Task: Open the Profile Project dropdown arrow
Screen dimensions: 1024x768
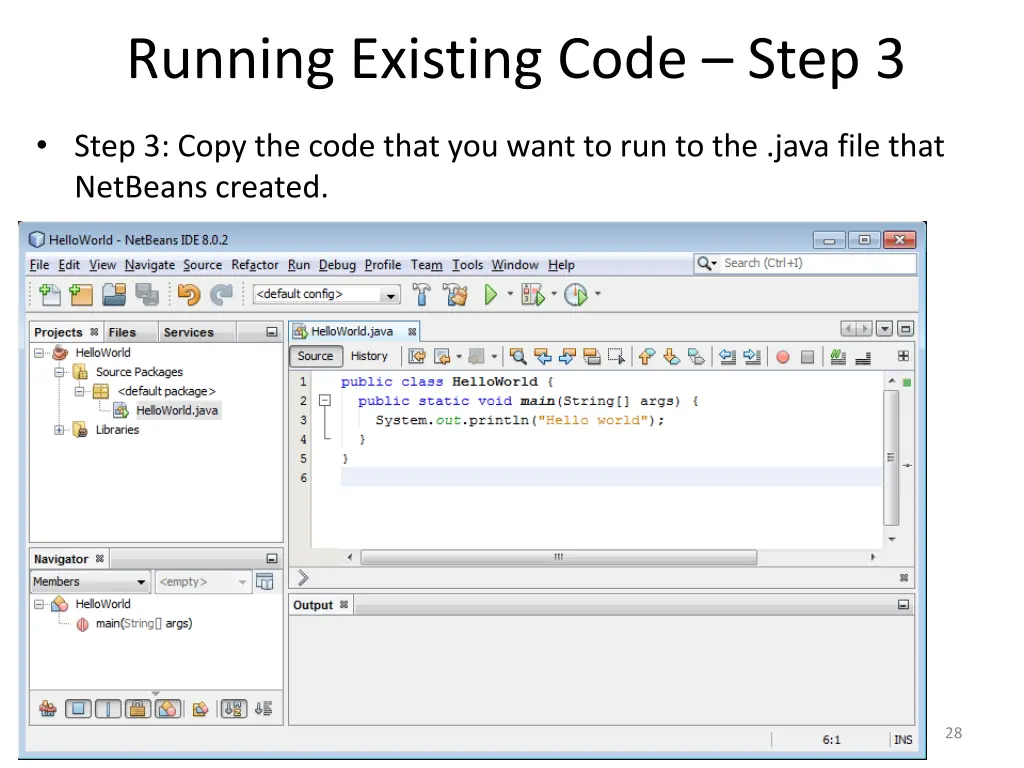Action: (598, 294)
